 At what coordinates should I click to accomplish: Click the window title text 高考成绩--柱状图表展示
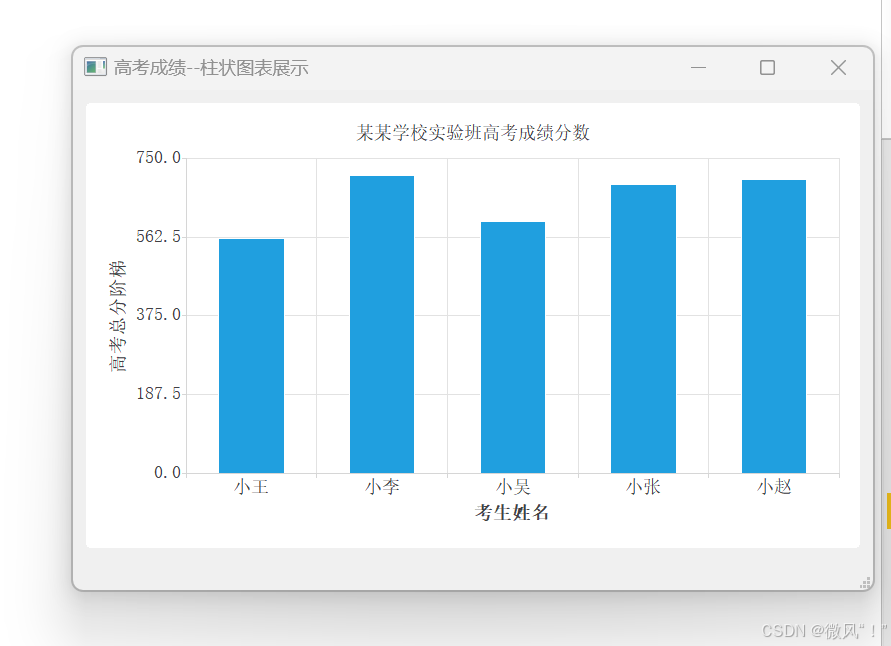pos(210,67)
